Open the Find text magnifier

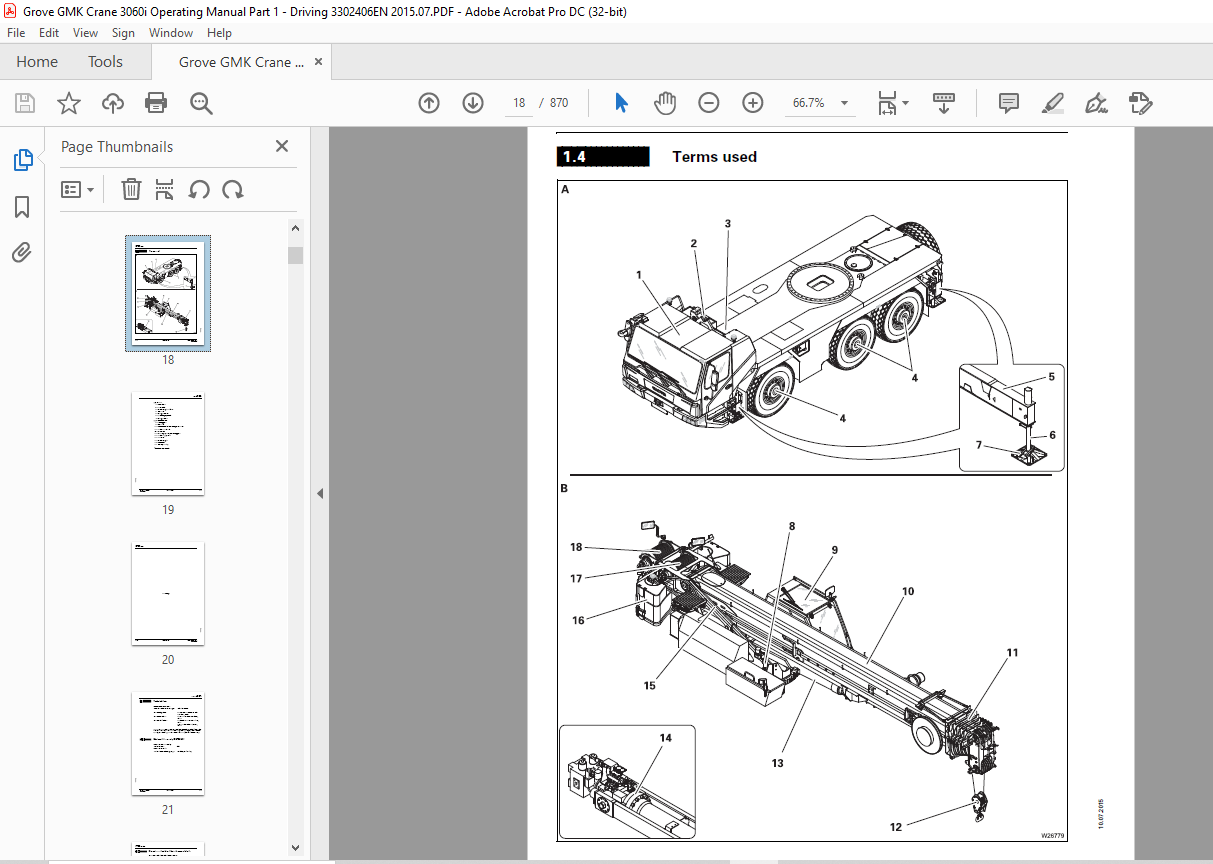point(201,103)
